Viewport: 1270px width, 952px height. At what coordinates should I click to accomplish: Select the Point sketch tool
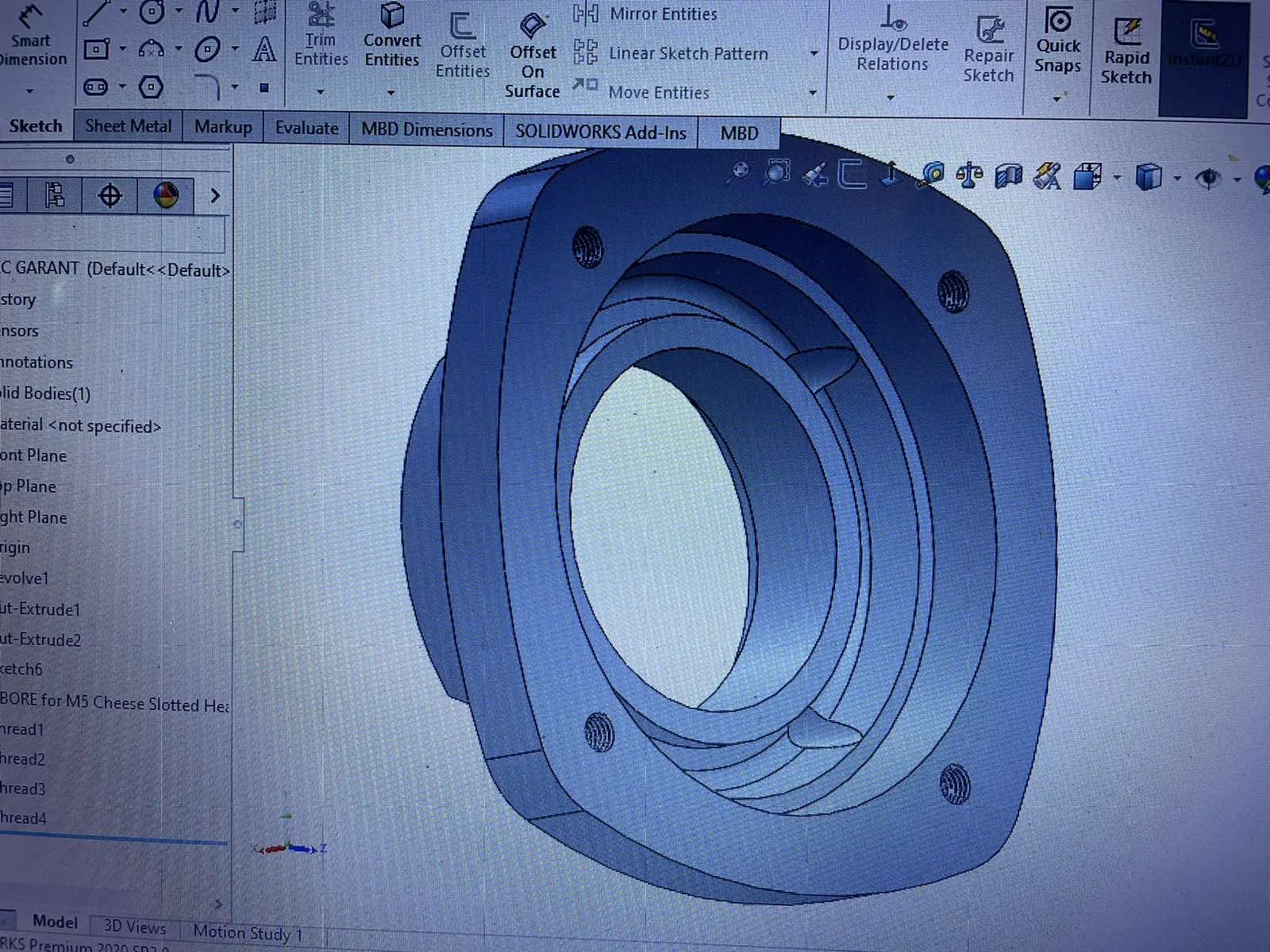[x=264, y=87]
